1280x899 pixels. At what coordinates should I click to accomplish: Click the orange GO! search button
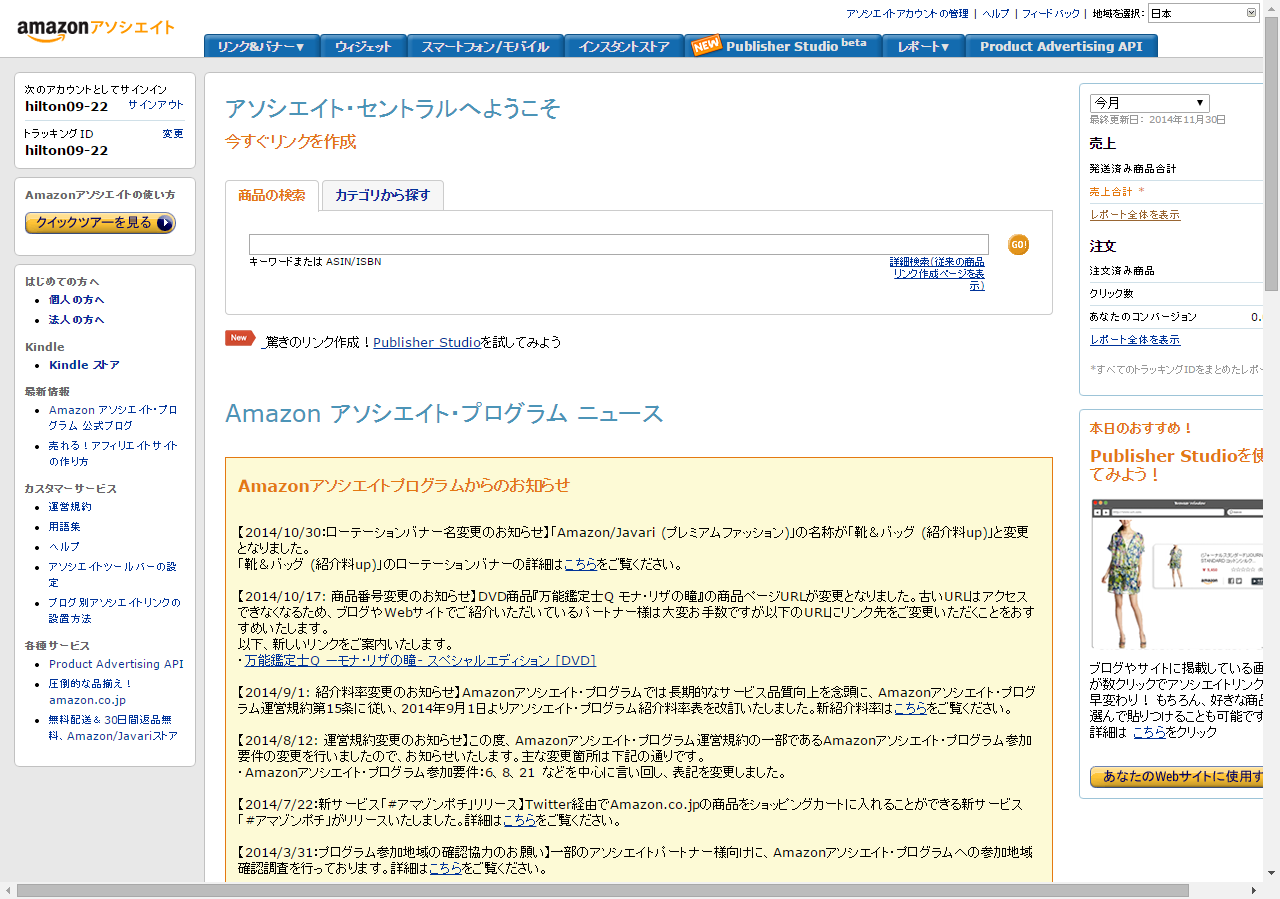[1018, 244]
